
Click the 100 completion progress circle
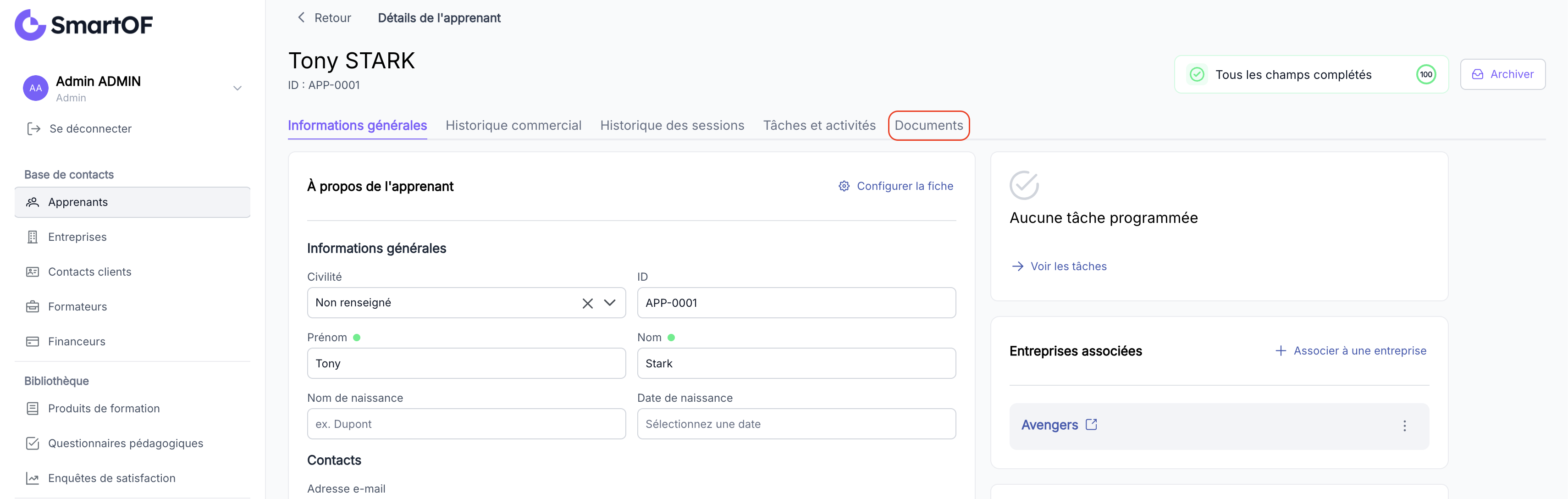tap(1425, 74)
